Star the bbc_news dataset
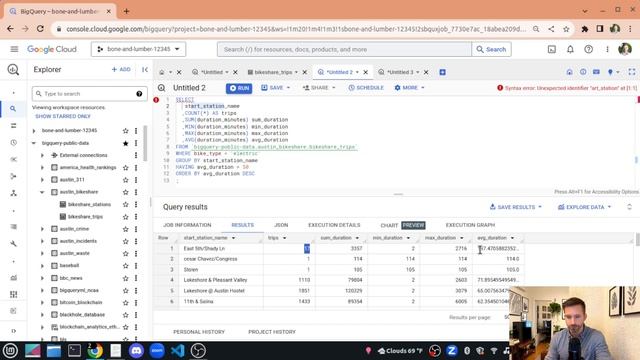 (125, 278)
